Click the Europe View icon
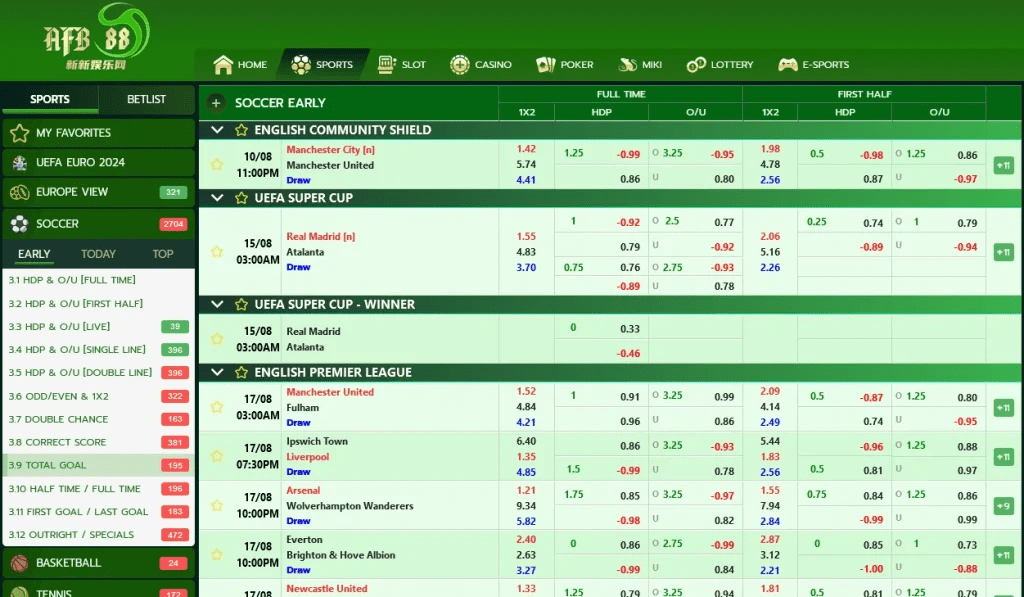This screenshot has width=1024, height=597. pyautogui.click(x=20, y=192)
